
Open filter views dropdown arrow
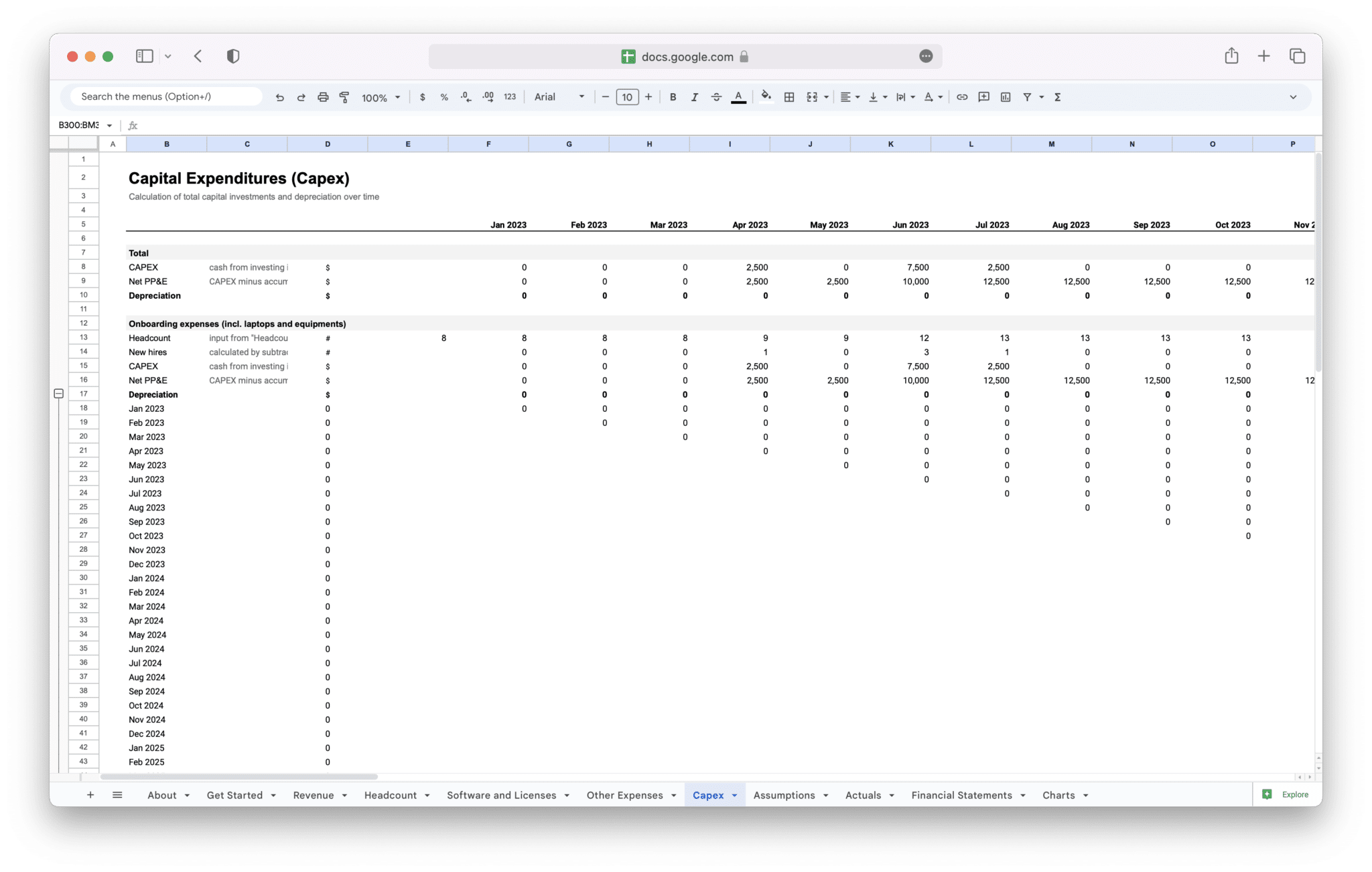[1041, 97]
